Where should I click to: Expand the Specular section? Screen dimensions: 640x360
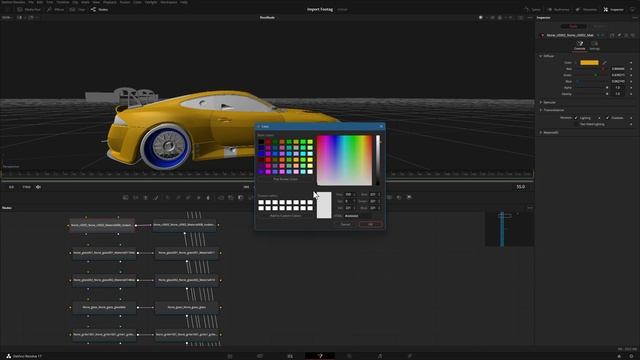click(541, 102)
